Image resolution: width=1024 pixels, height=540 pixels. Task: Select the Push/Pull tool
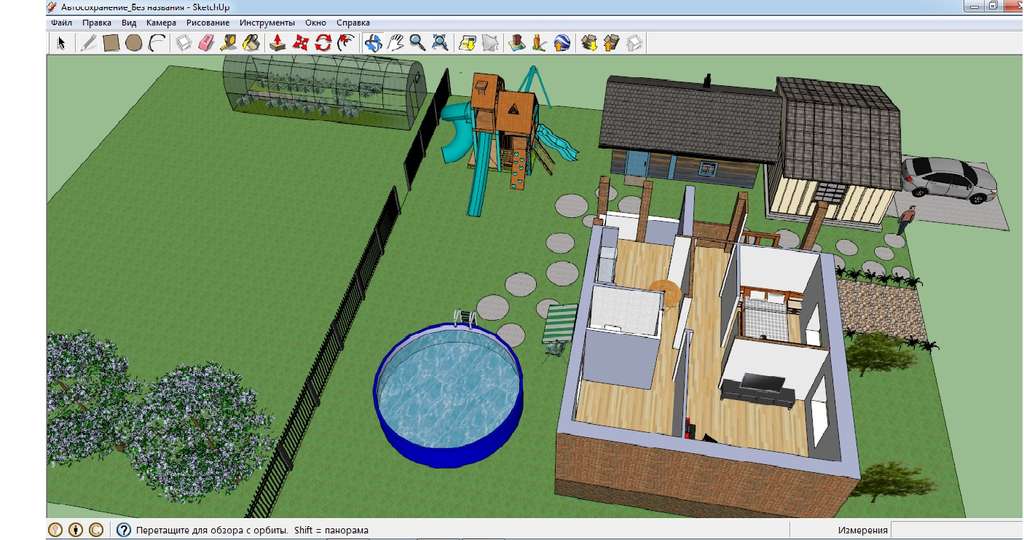click(278, 42)
